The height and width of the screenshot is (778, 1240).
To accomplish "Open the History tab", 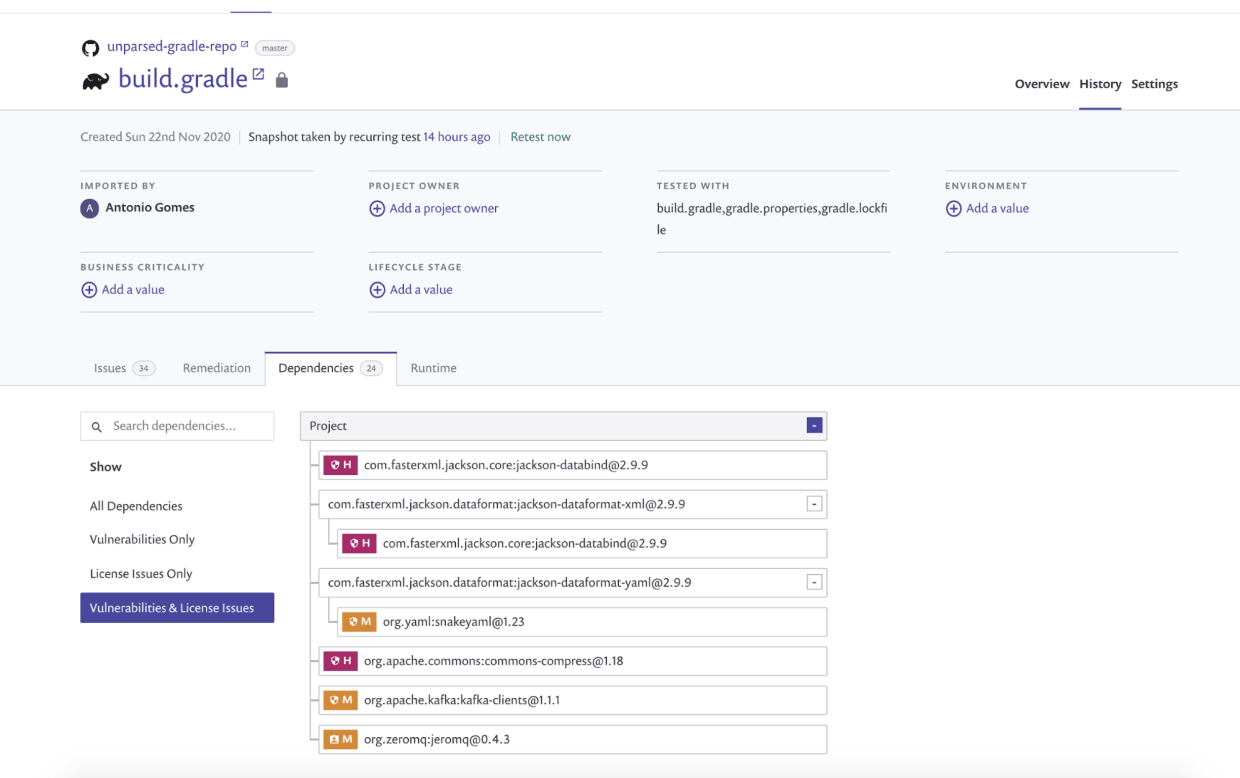I will tap(1100, 84).
